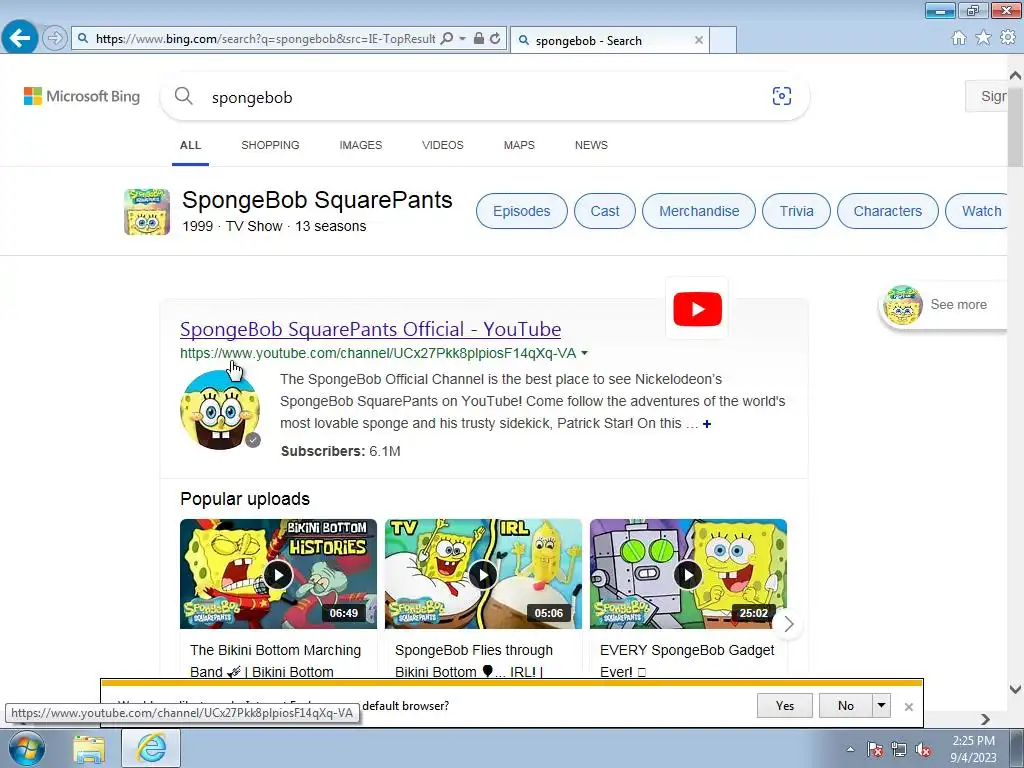Open File Explorer from the taskbar
This screenshot has width=1024, height=768.
[89, 749]
